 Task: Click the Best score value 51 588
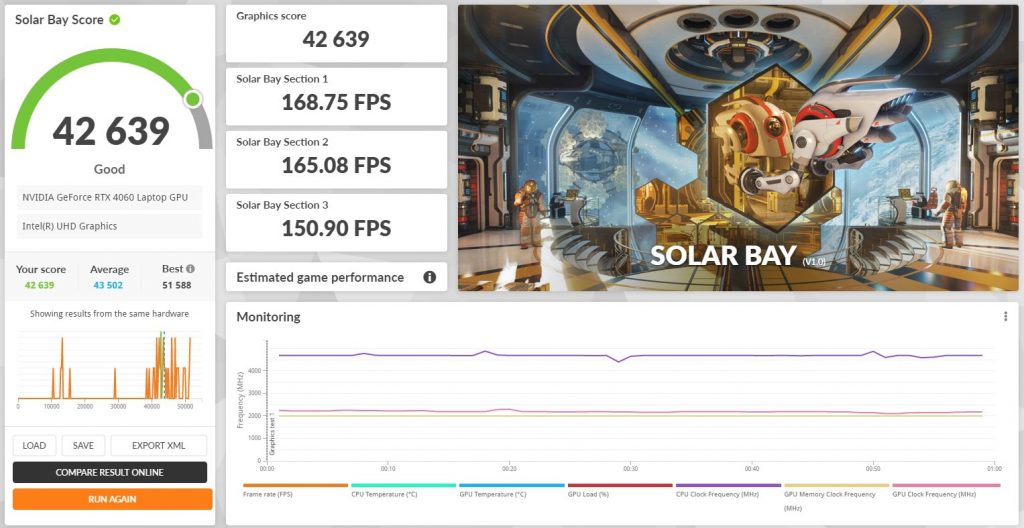point(176,285)
